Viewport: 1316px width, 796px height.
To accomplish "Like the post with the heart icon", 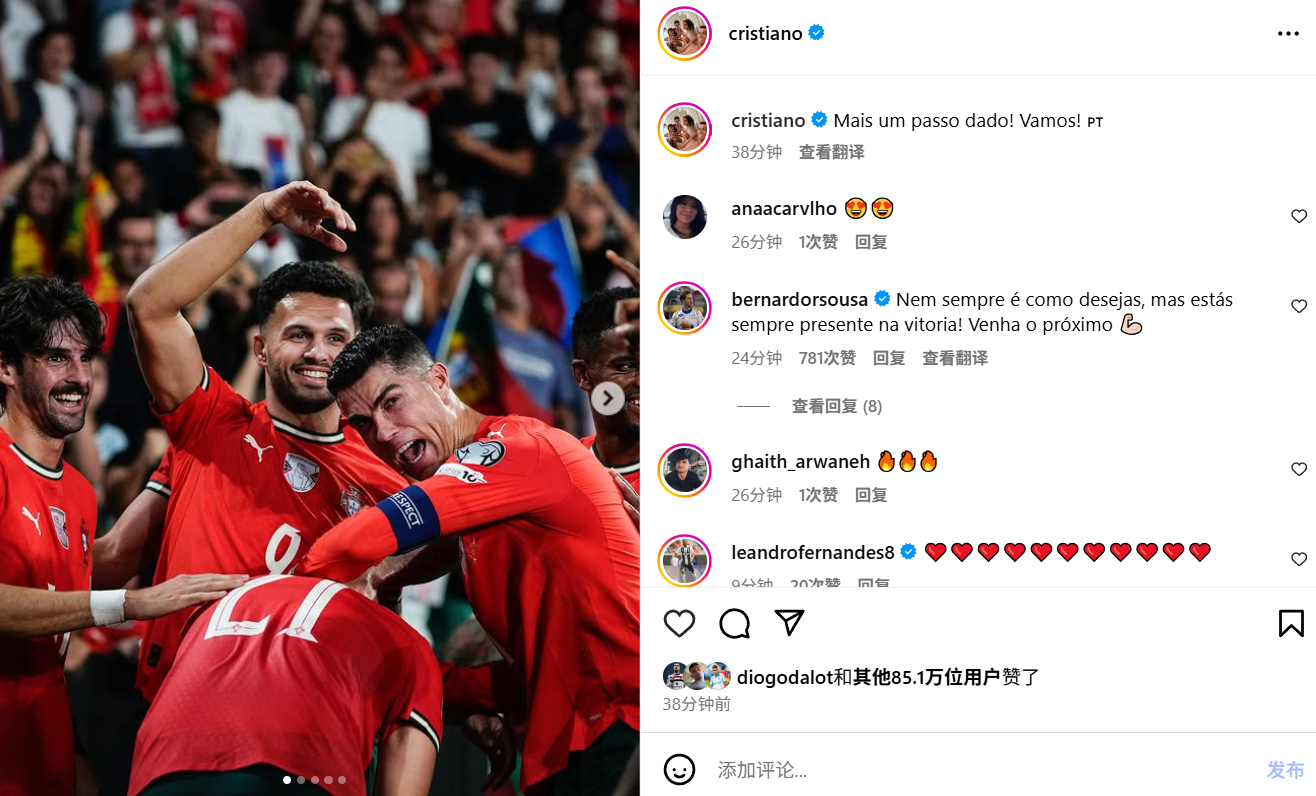I will point(679,624).
